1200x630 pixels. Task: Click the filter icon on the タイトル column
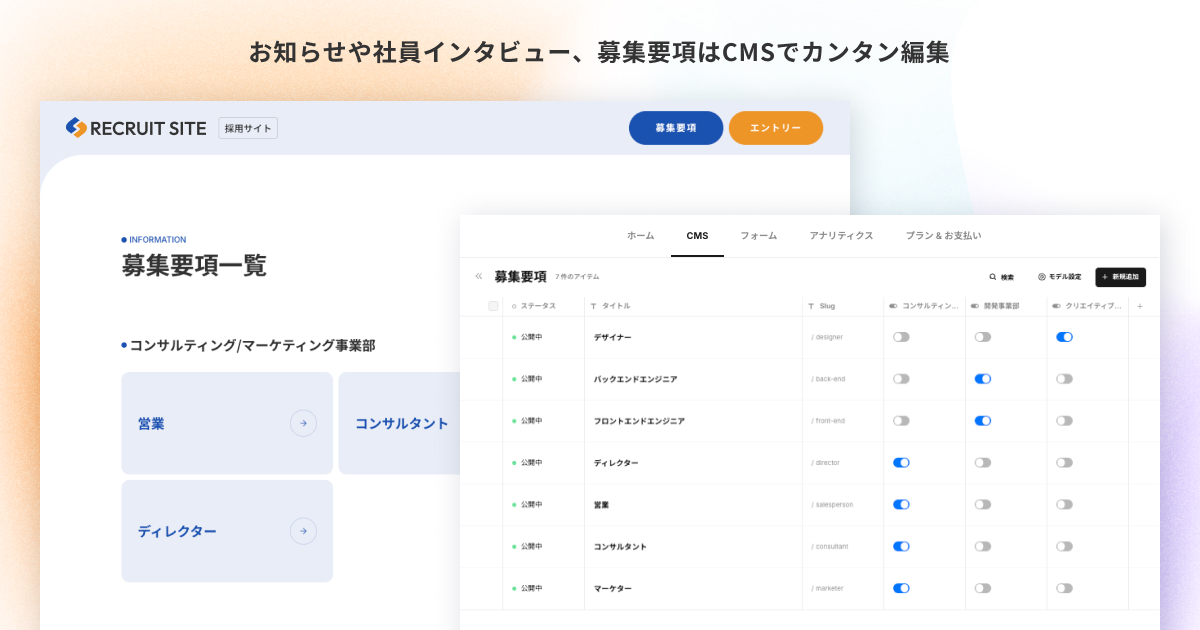(593, 305)
